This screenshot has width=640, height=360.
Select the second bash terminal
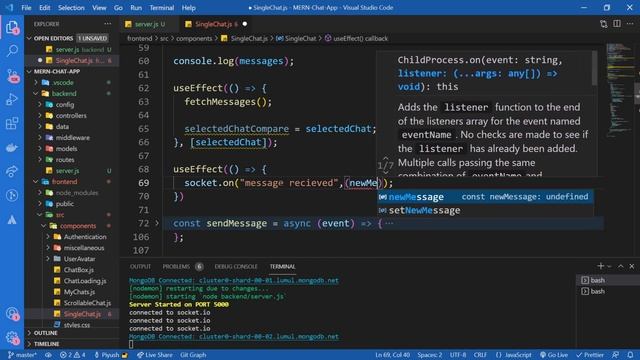coord(607,291)
